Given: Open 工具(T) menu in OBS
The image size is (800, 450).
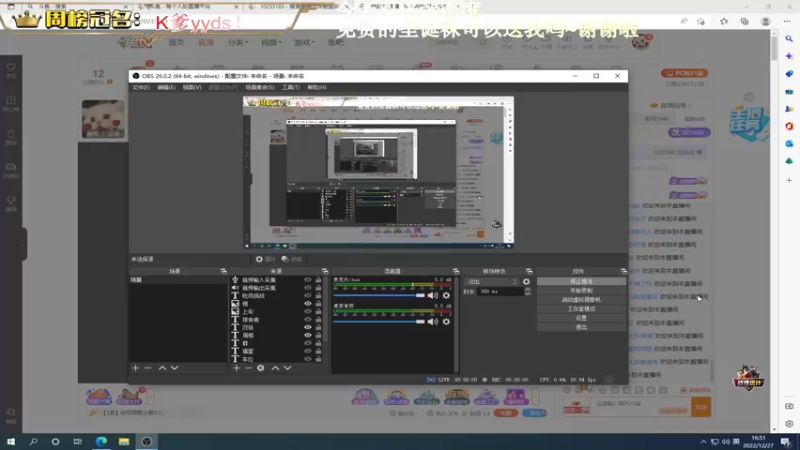Looking at the screenshot, I should pyautogui.click(x=291, y=88).
